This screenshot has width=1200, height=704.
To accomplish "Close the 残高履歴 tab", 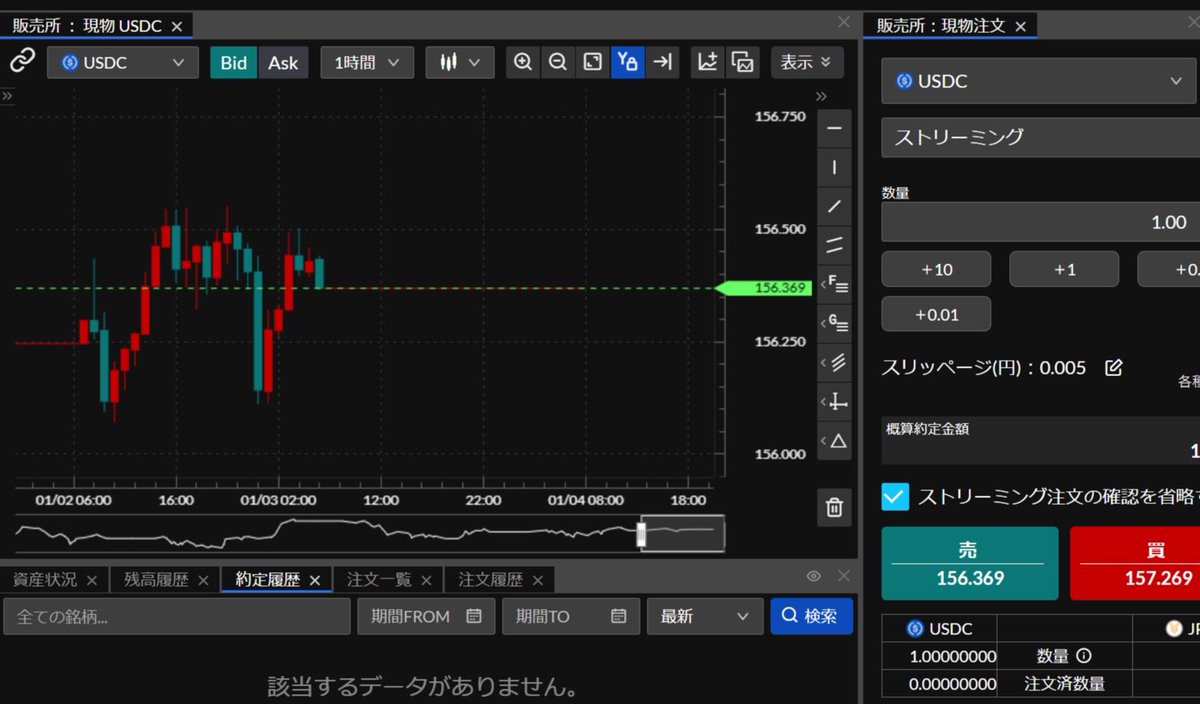I will pos(203,580).
